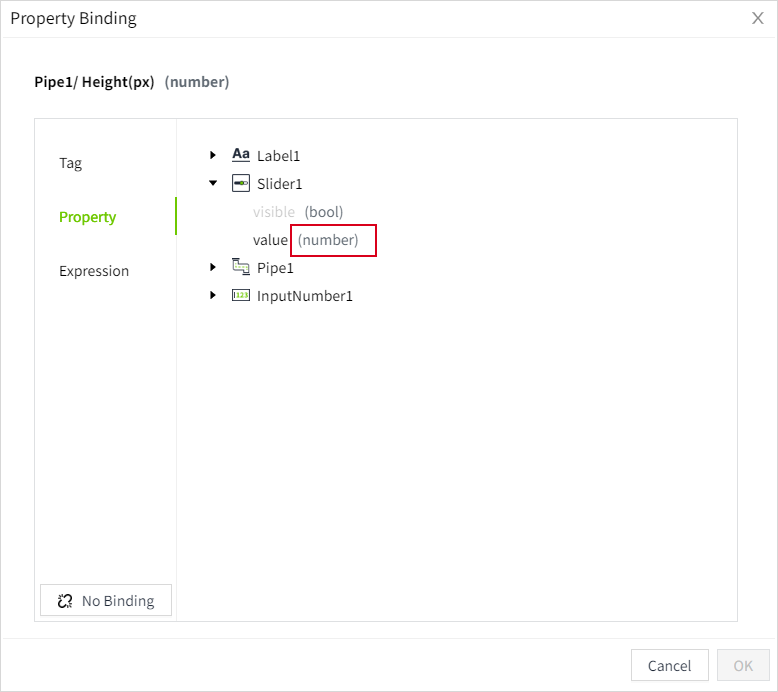Viewport: 778px width, 692px height.
Task: Confirm with the OK button
Action: click(743, 665)
